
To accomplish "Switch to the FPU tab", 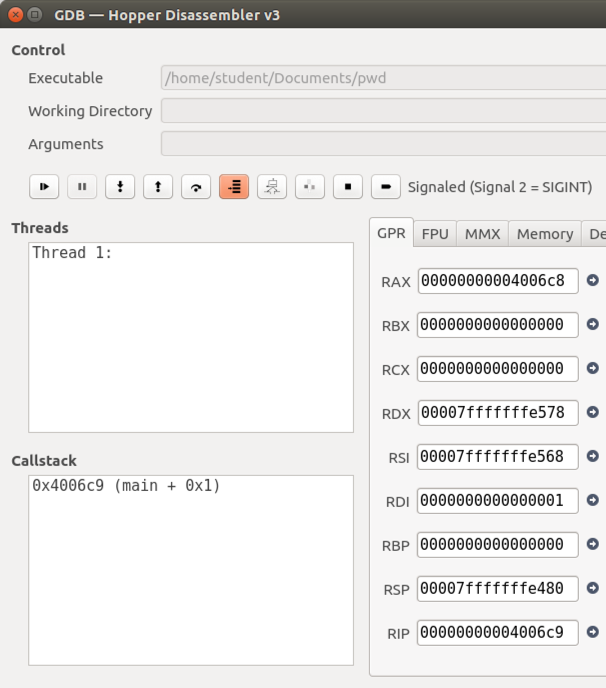I will coord(435,234).
